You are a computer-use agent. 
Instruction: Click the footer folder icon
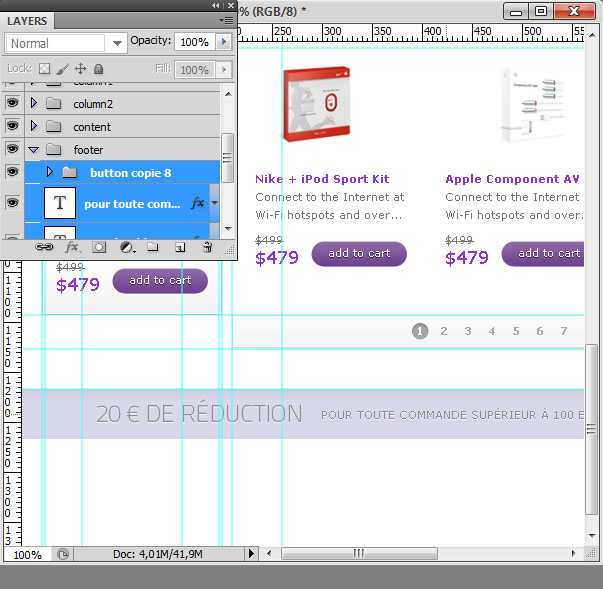click(x=53, y=150)
